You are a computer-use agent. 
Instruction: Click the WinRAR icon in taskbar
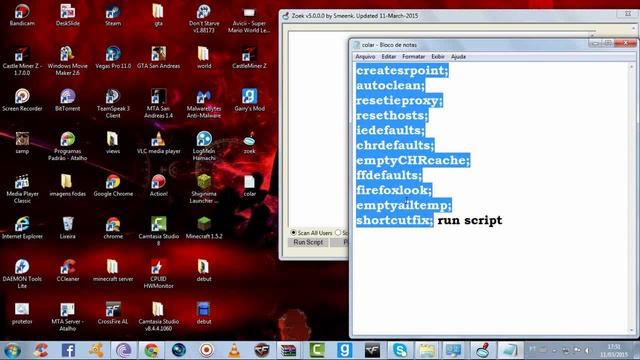coord(289,350)
